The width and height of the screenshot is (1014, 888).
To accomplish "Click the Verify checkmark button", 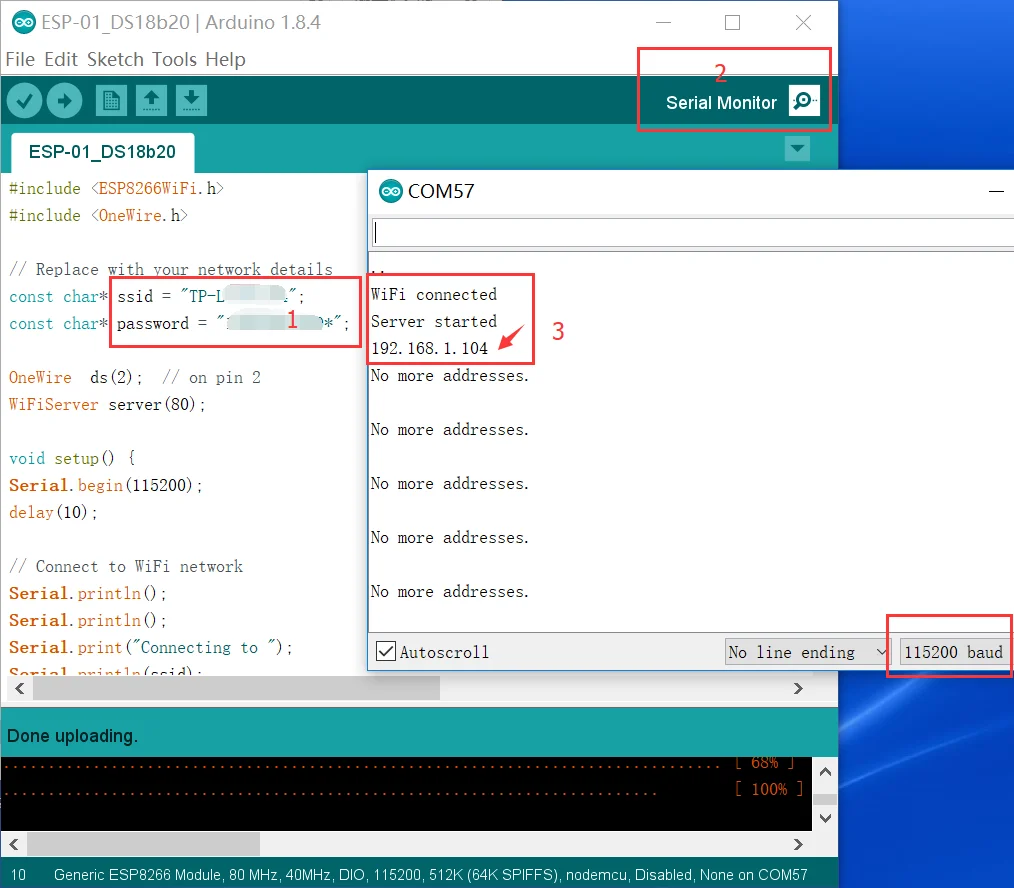I will [25, 101].
